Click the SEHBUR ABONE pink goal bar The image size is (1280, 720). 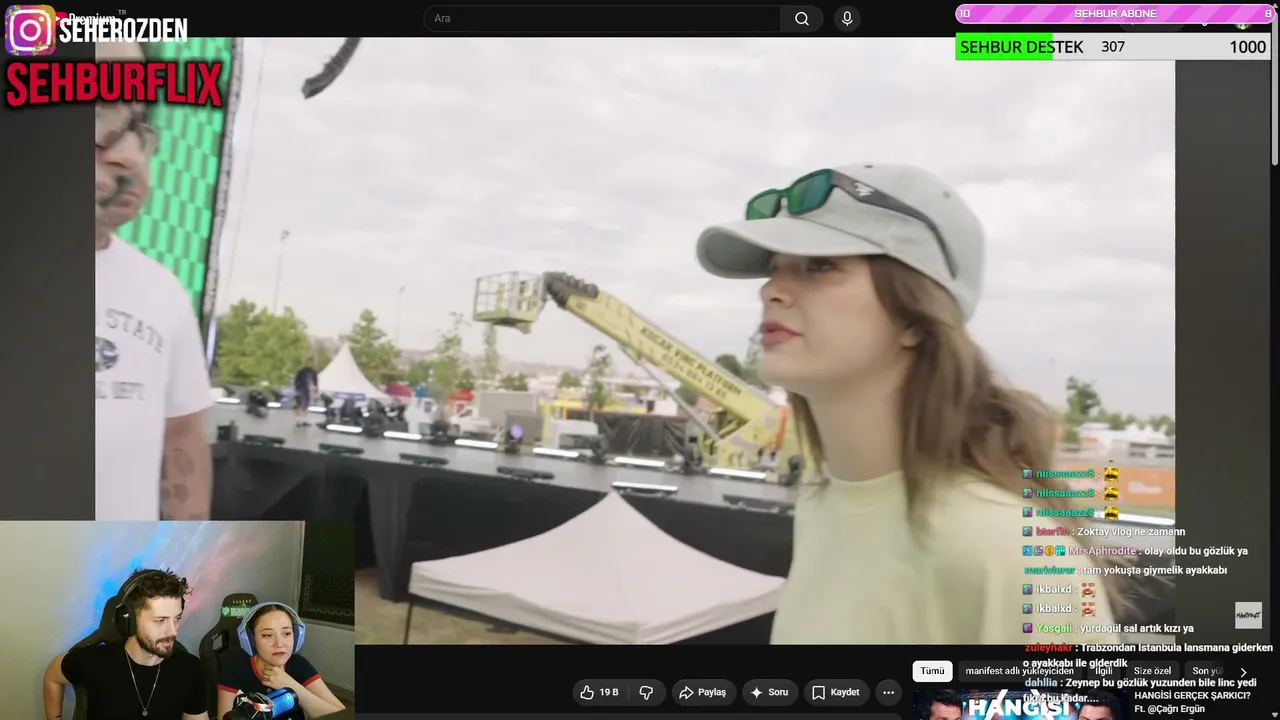(1115, 13)
